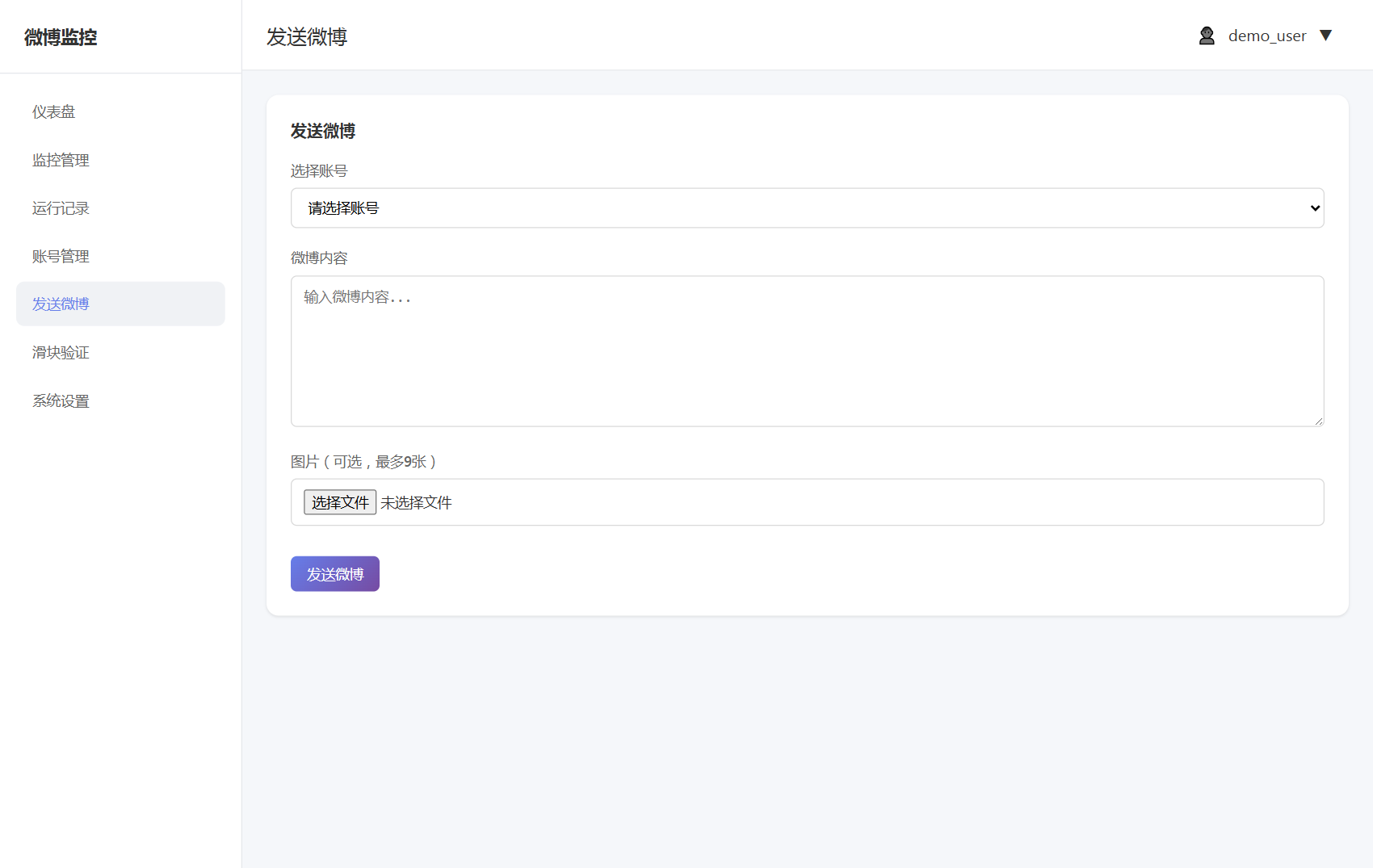The image size is (1373, 868).
Task: Click the 发送微博 page header title
Action: pos(307,37)
